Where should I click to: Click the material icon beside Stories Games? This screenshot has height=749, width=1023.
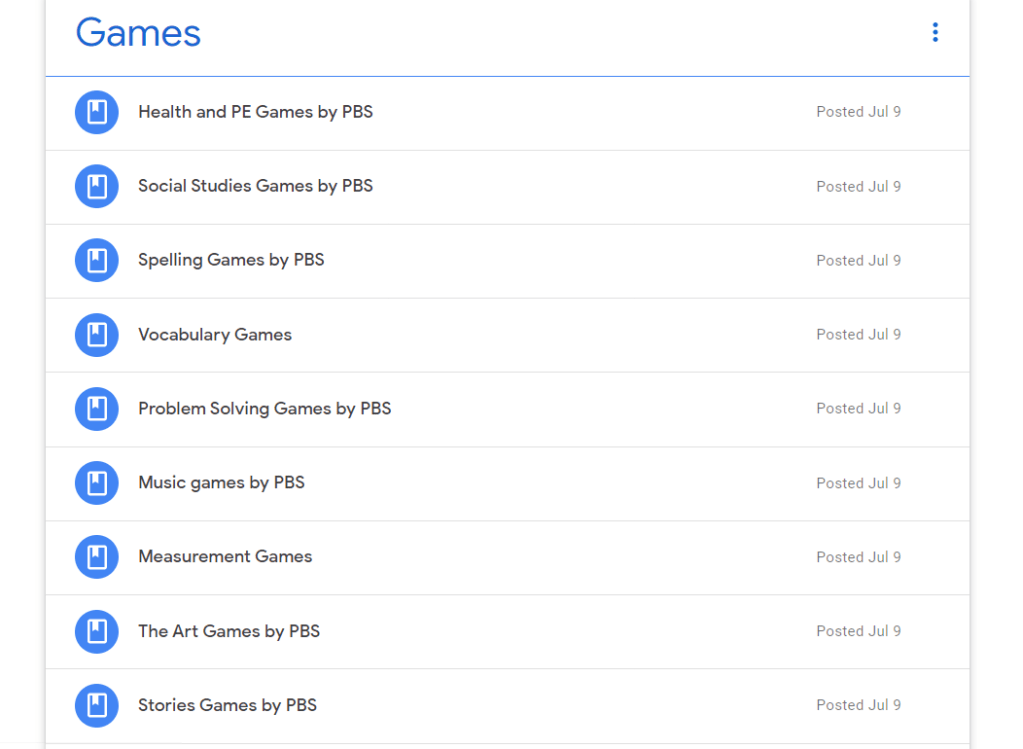click(97, 705)
